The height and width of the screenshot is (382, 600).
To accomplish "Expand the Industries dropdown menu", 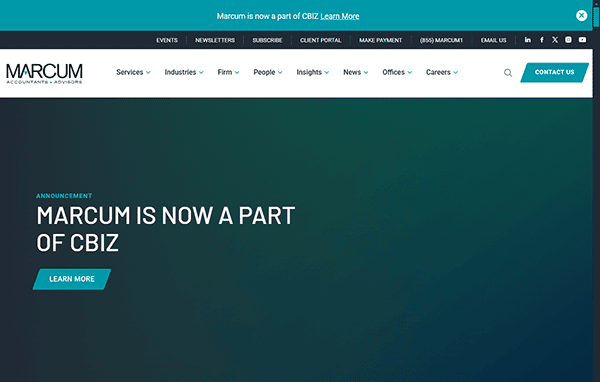I will 184,72.
